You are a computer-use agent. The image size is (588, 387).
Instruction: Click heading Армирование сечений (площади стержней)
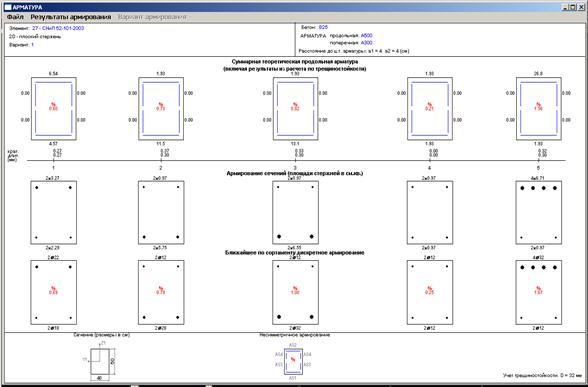[x=295, y=173]
